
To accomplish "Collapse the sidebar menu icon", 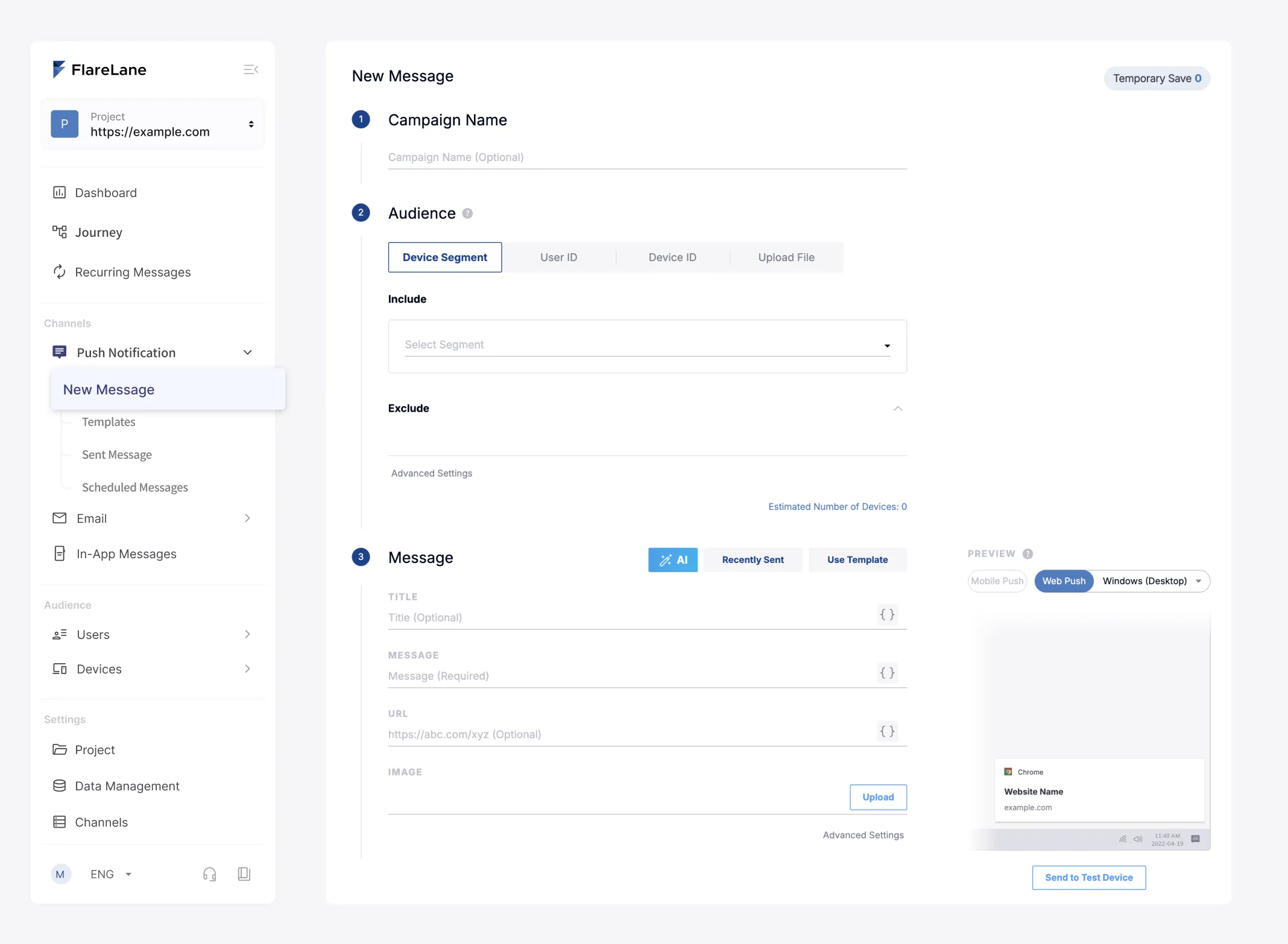I will pos(251,70).
